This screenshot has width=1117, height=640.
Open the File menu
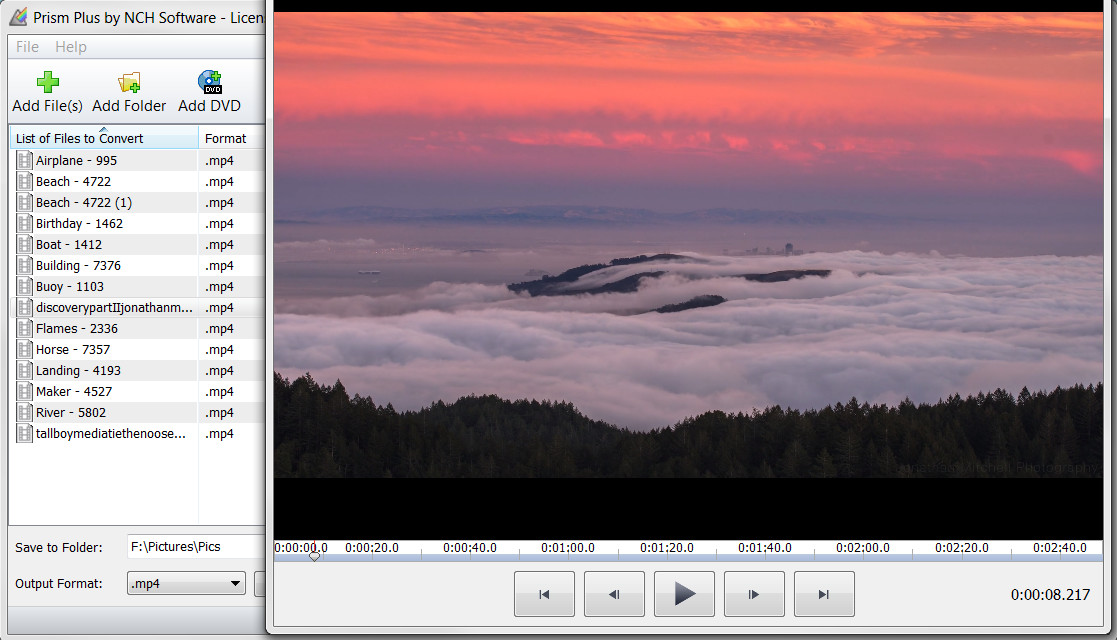26,46
